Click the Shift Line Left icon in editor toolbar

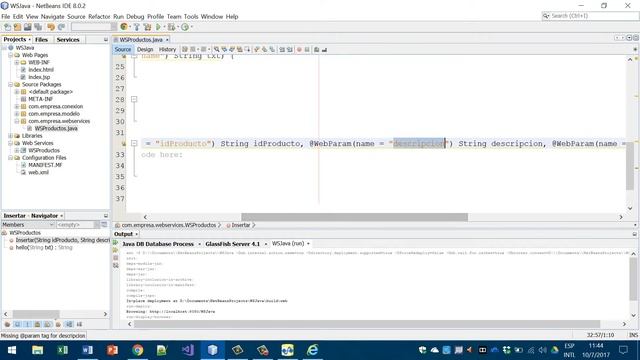pos(282,49)
